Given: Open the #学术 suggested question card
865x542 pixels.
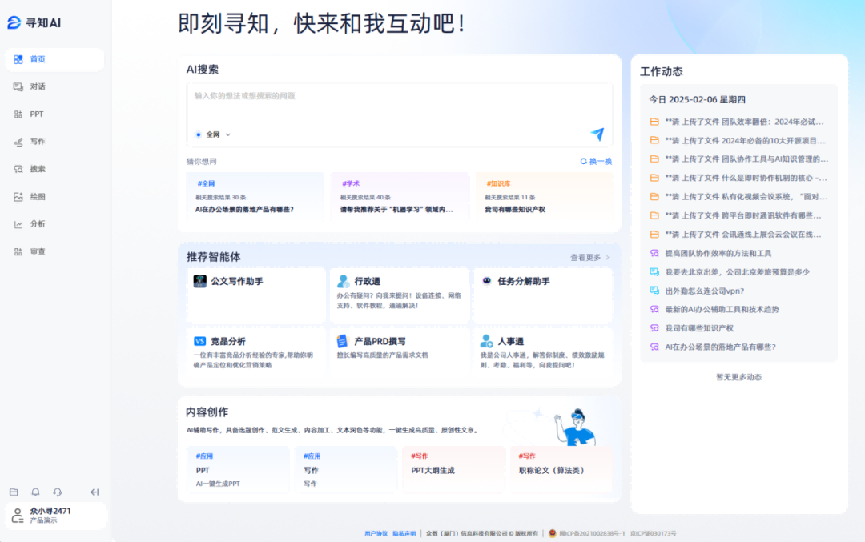Looking at the screenshot, I should pos(400,196).
